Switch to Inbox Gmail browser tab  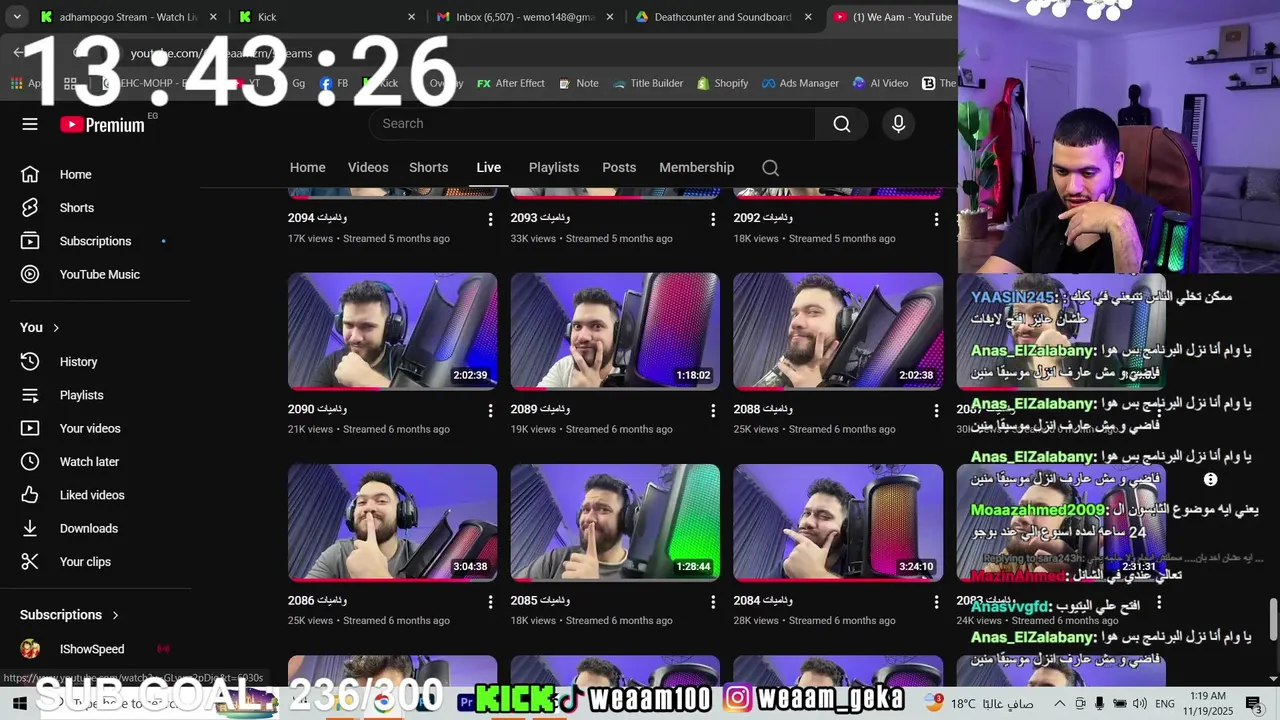pos(525,17)
